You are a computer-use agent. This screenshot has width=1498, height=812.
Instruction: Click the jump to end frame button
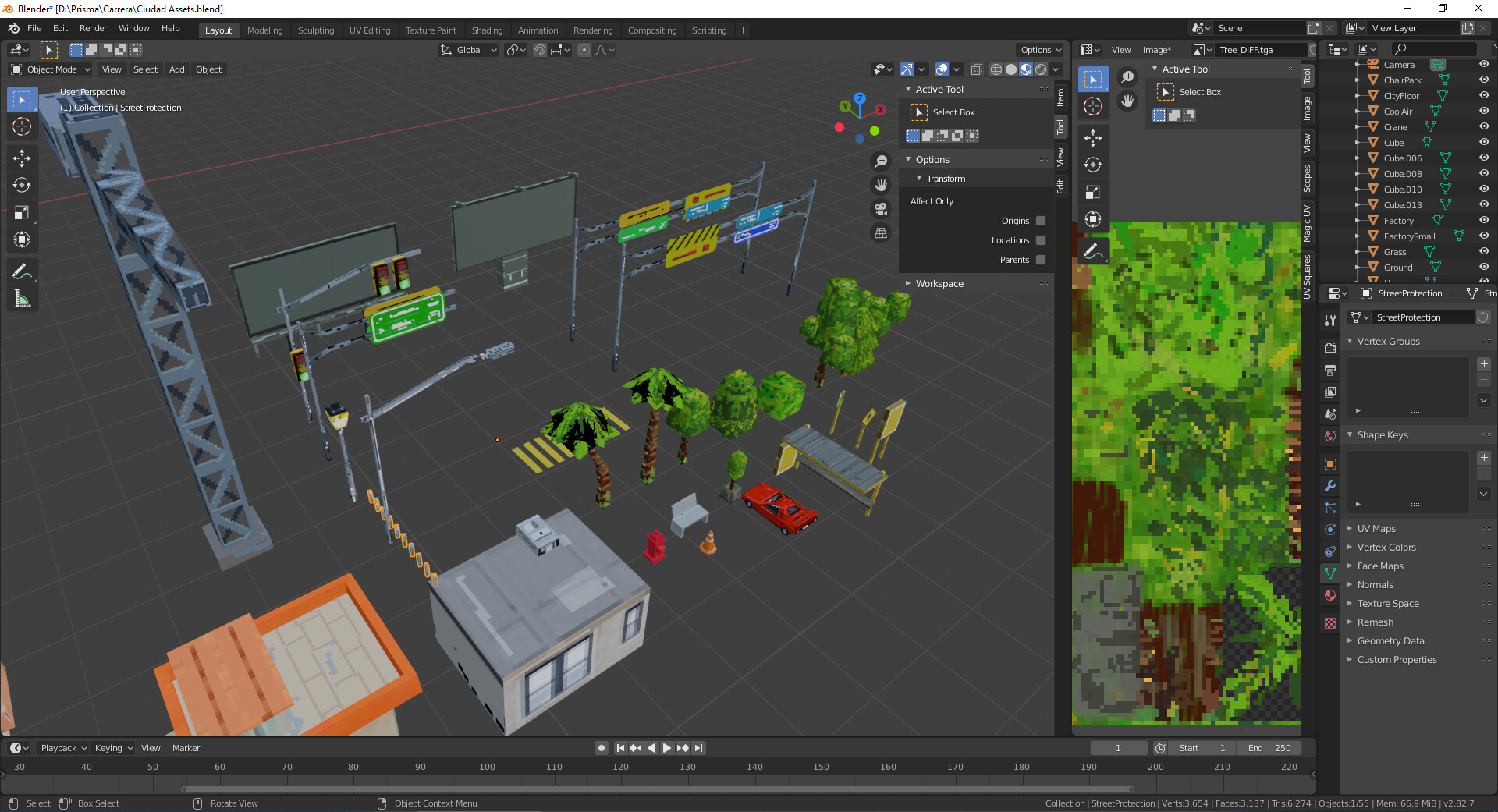pyautogui.click(x=699, y=748)
